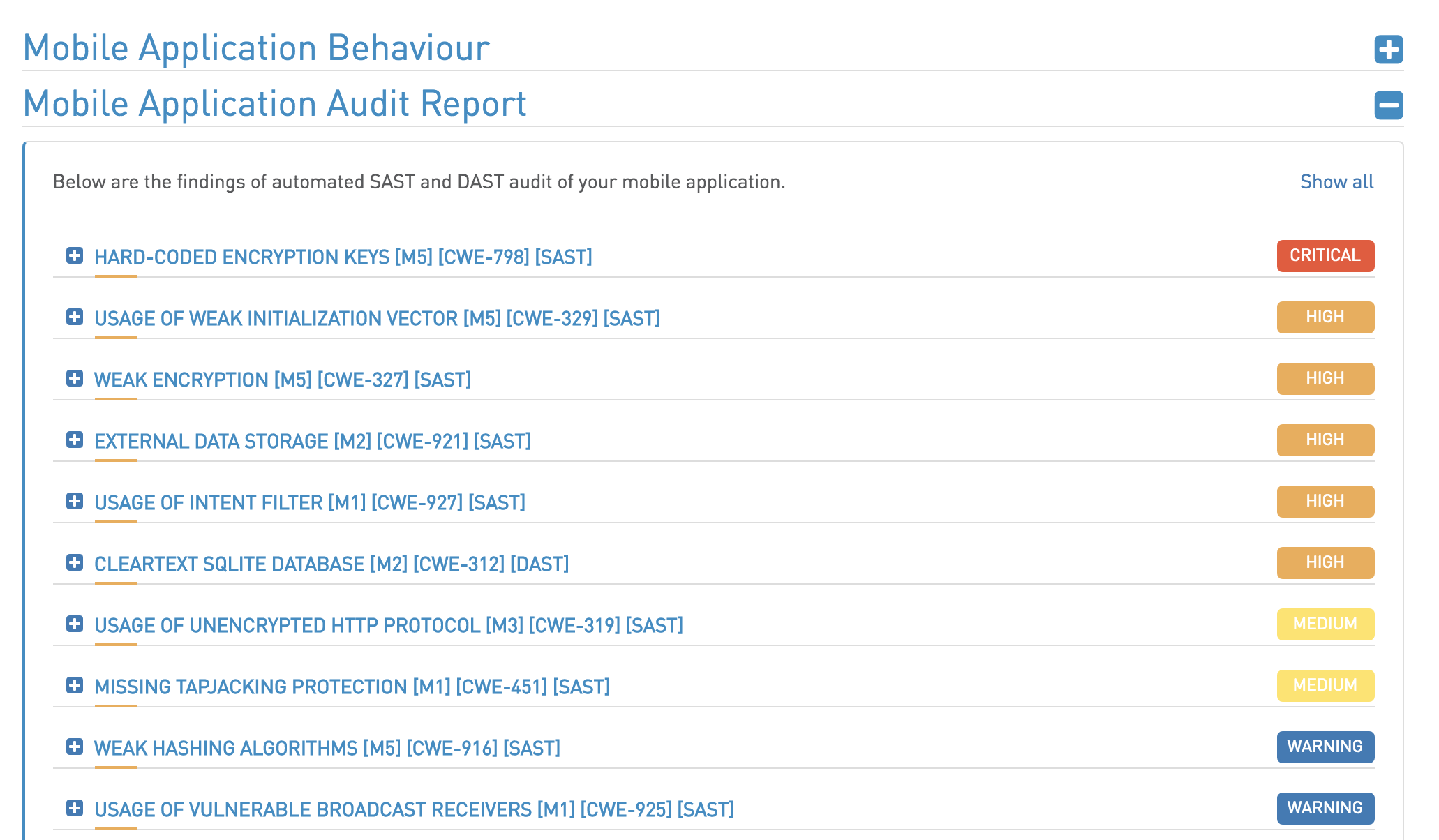
Task: Open Usage of Weak Initialization Vector title
Action: (378, 318)
